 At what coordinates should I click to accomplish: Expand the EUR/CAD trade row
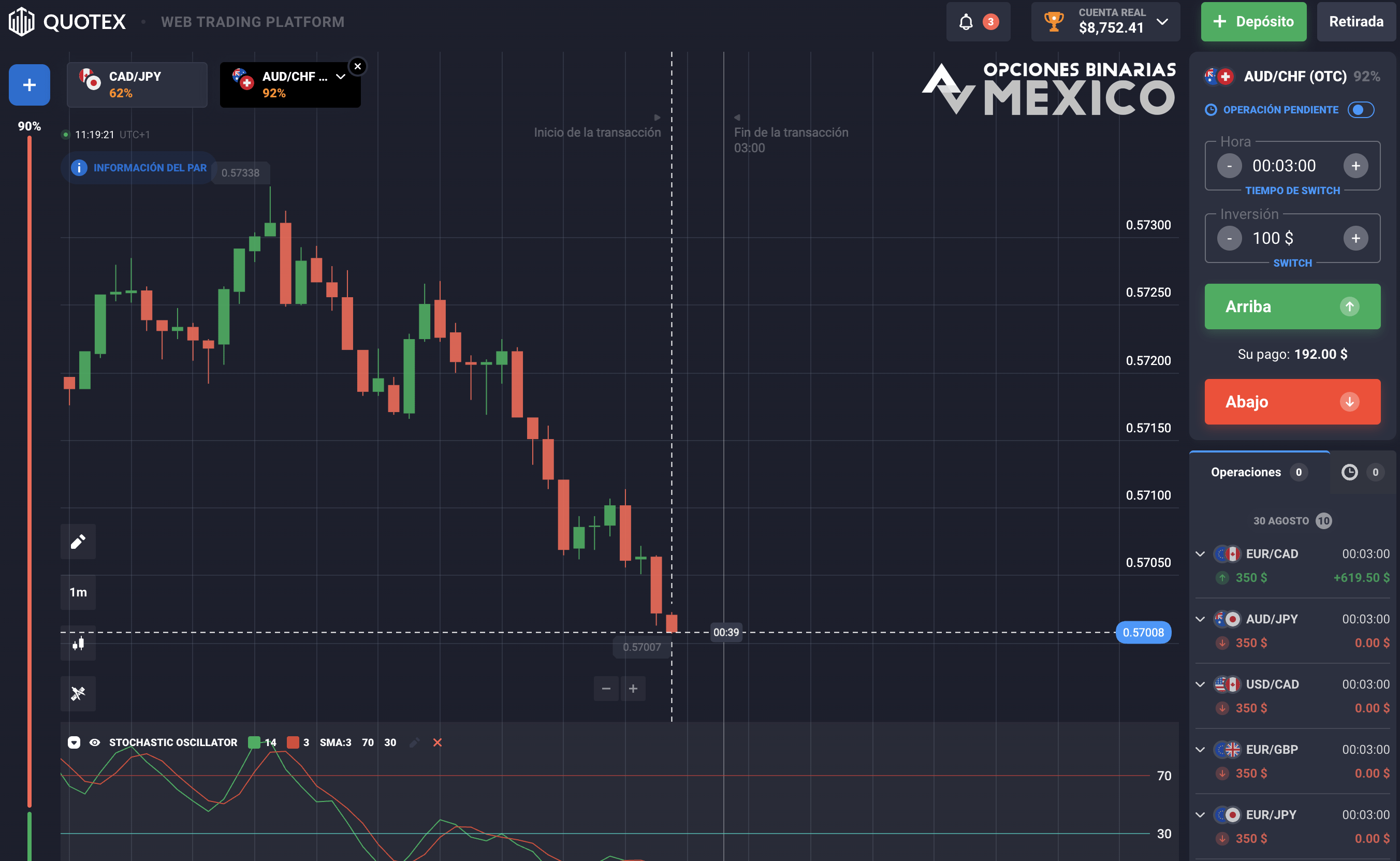pyautogui.click(x=1200, y=553)
